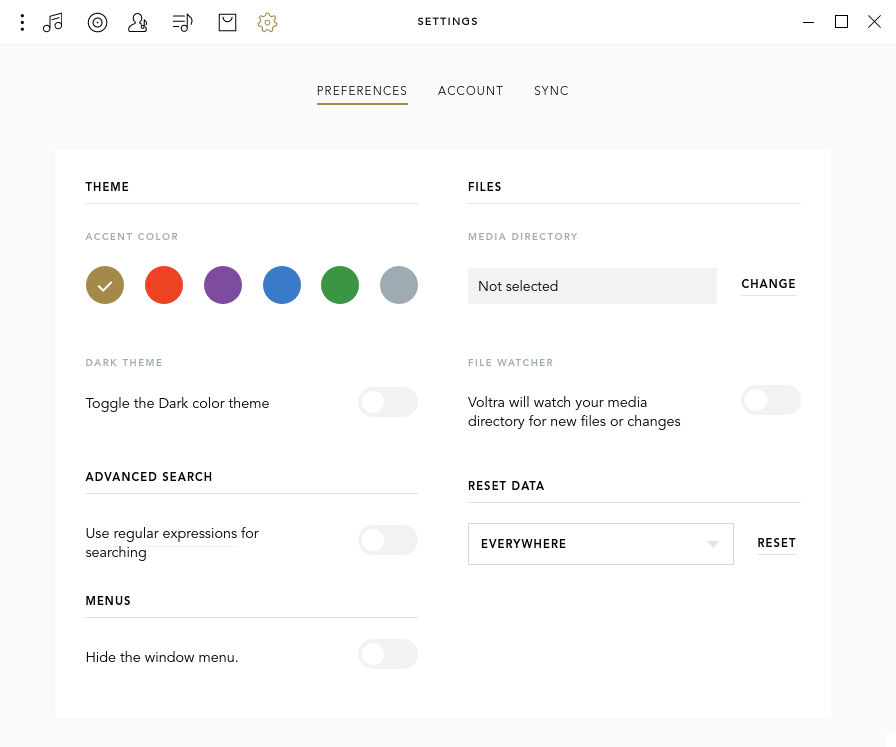Enable the Dark color theme toggle
The width and height of the screenshot is (896, 747).
(388, 402)
